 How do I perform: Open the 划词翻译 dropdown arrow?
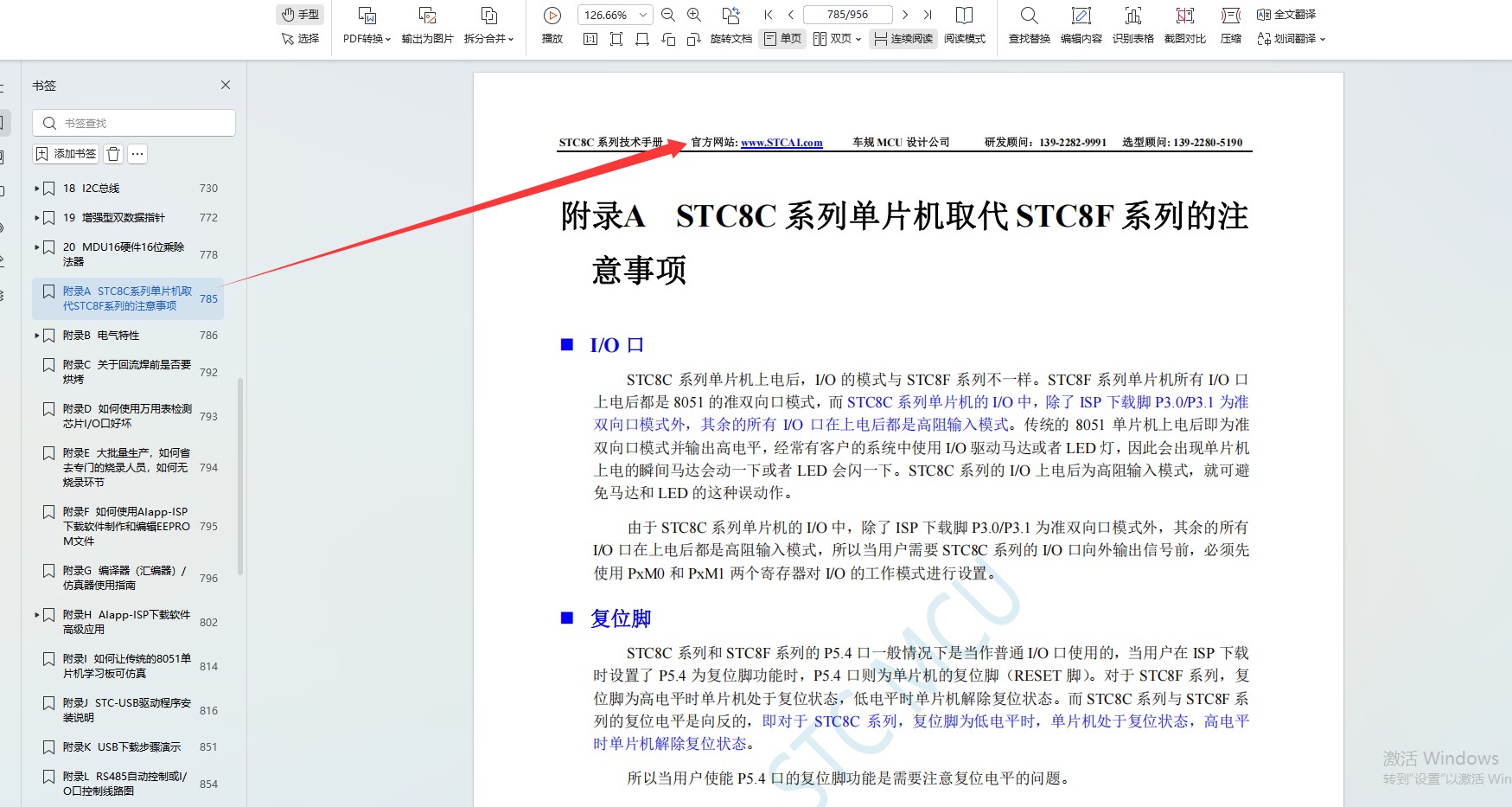pos(1323,40)
